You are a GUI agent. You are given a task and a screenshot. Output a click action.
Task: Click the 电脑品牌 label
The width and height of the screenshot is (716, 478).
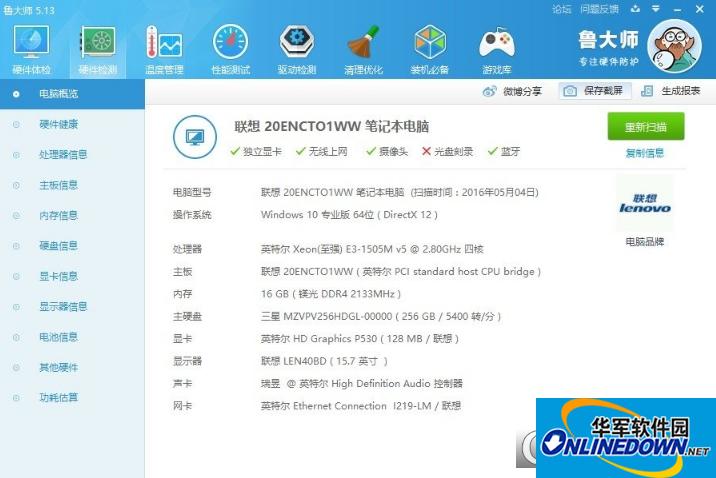click(645, 242)
